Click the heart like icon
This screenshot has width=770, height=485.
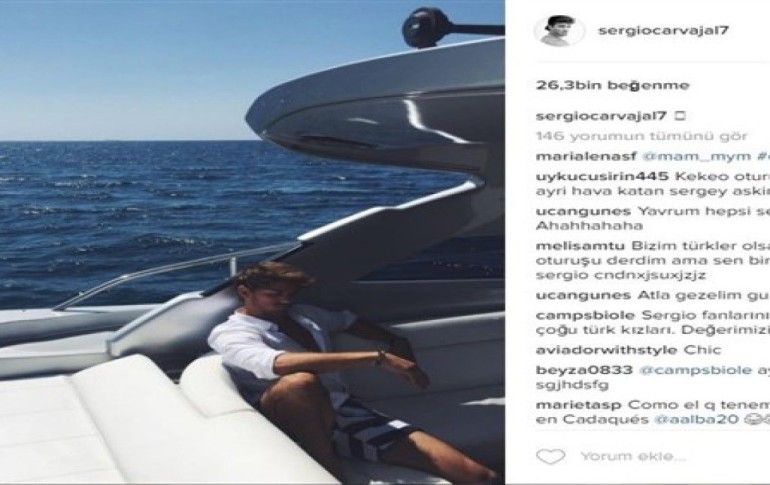pos(550,457)
